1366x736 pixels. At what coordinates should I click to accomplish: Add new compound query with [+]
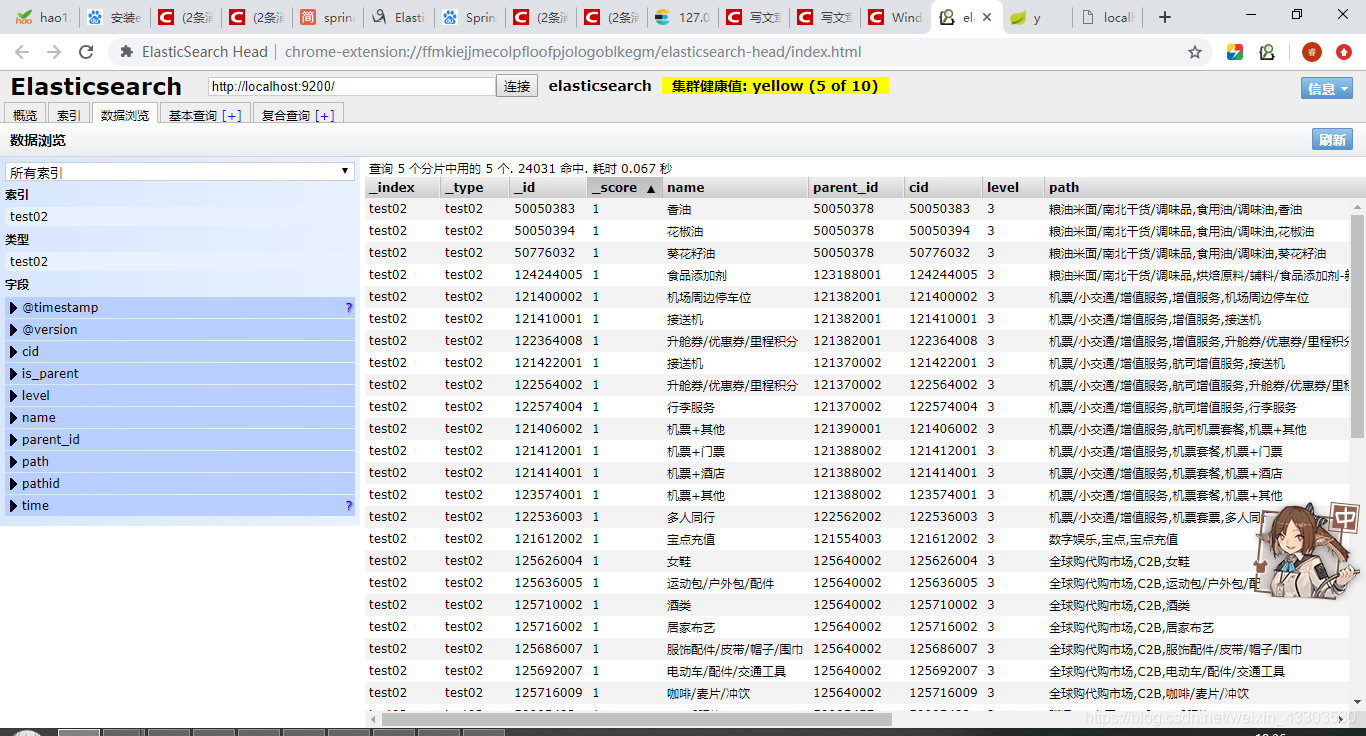pyautogui.click(x=325, y=116)
